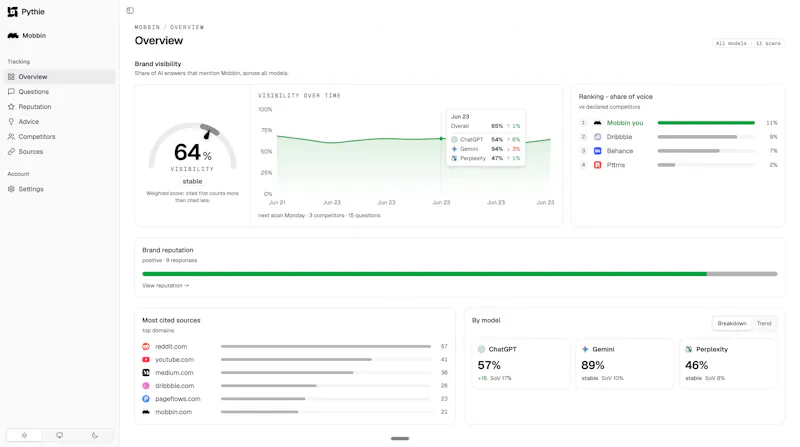
Task: Click the bottom drag handle bar
Action: [400, 438]
